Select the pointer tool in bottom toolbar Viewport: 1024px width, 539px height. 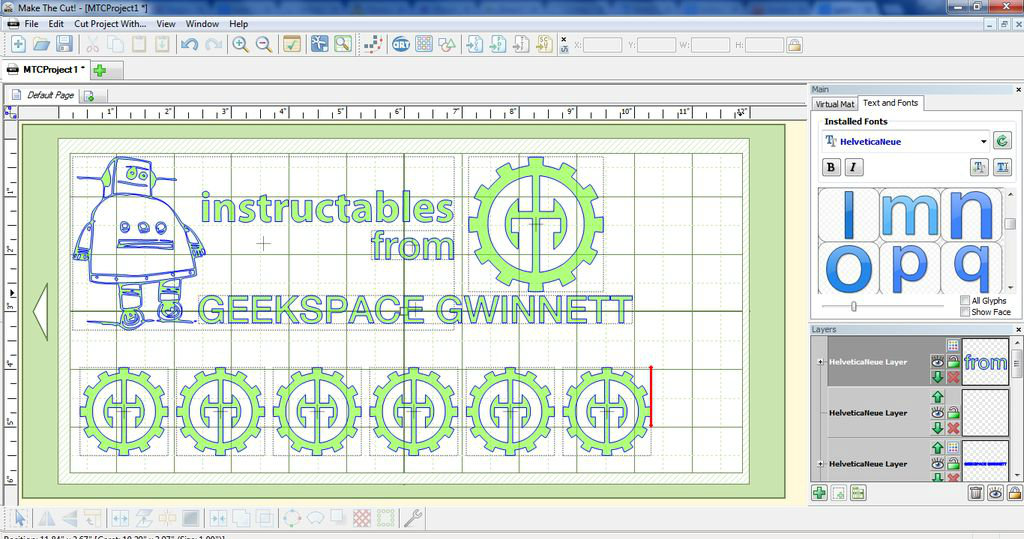20,519
